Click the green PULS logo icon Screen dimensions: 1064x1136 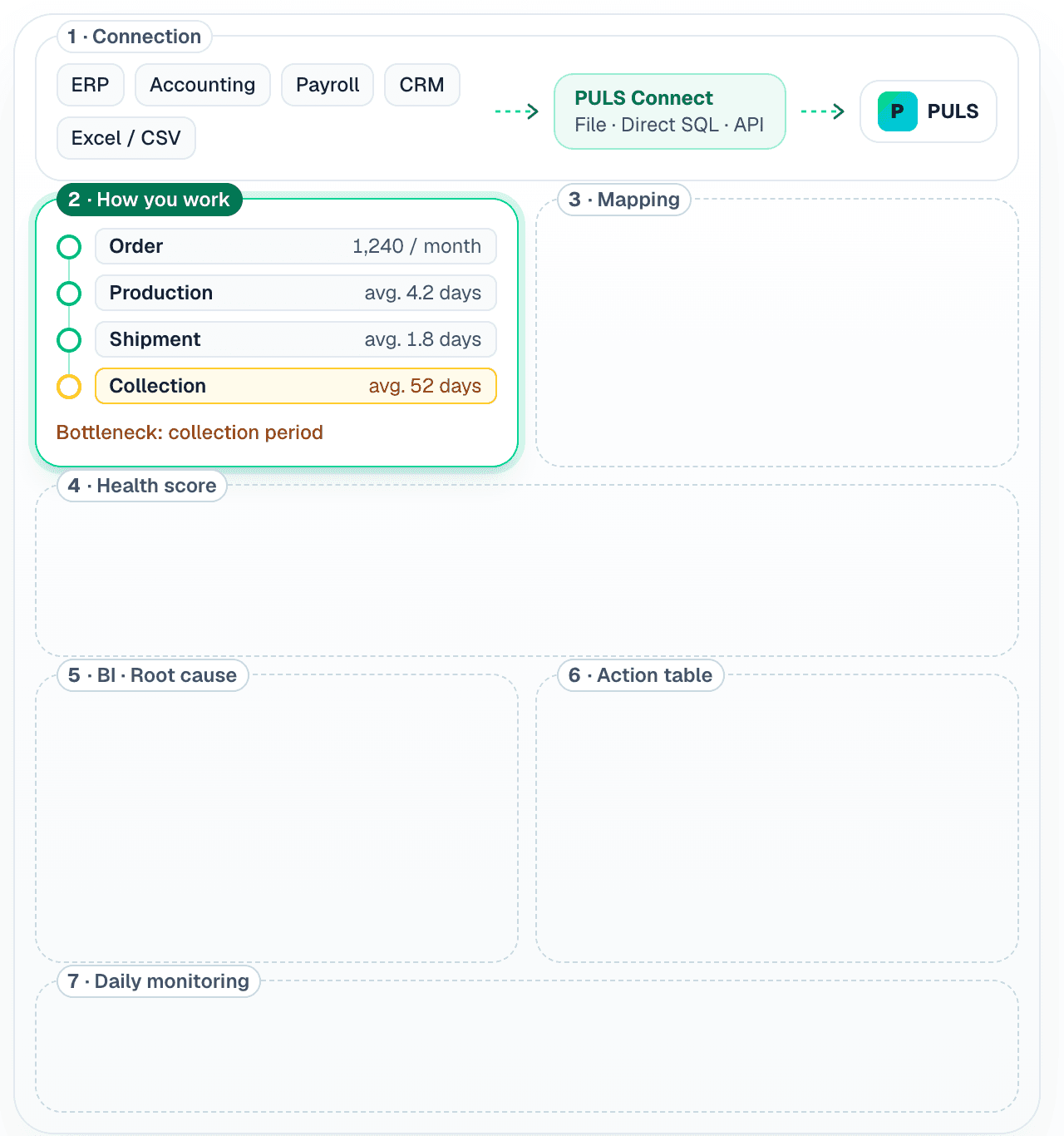[898, 111]
